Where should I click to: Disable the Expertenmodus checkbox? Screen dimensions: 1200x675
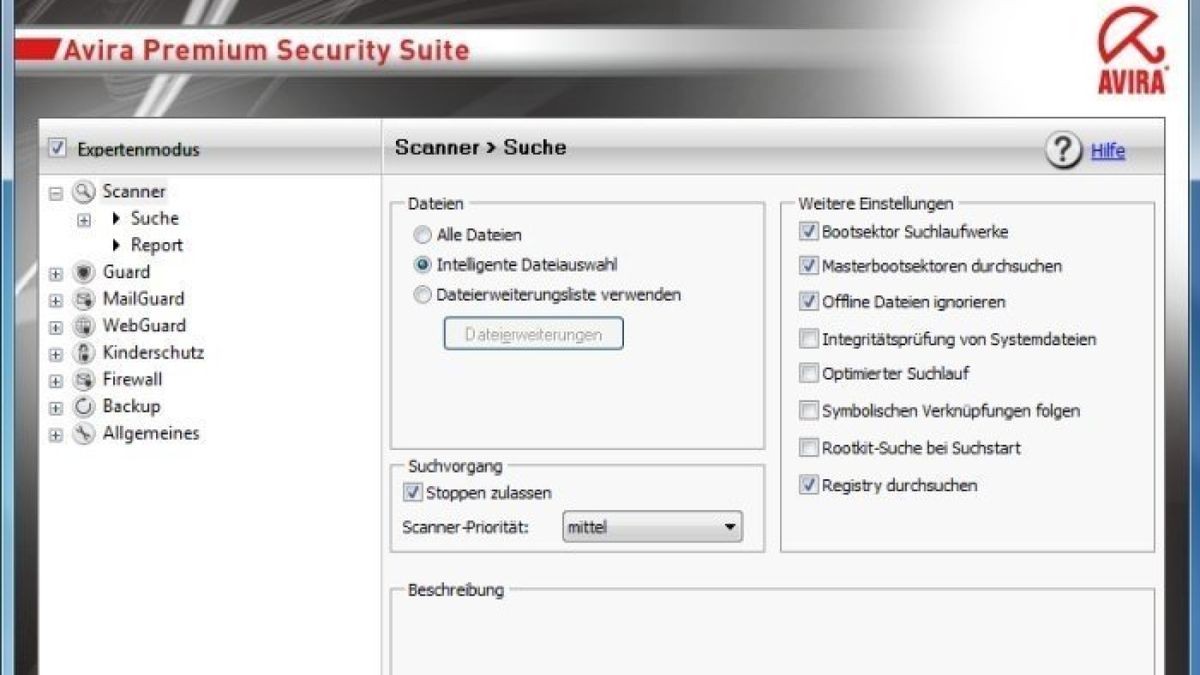point(57,148)
